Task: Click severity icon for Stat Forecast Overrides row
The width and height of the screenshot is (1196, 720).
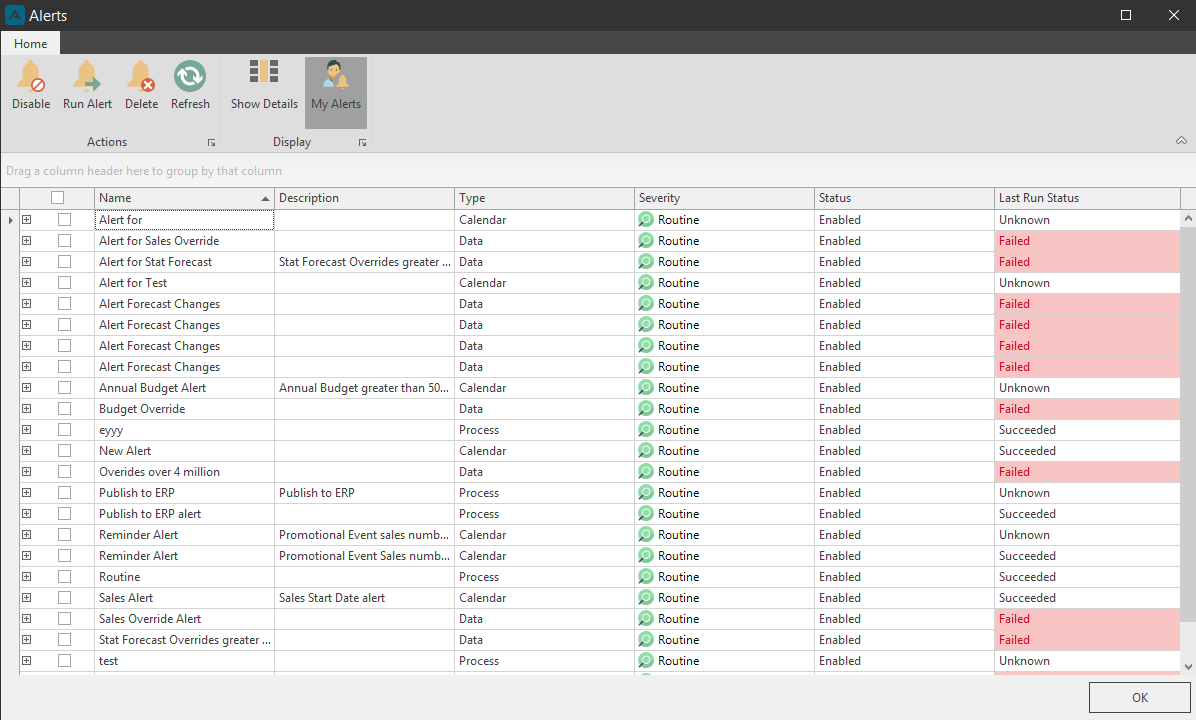Action: coord(646,640)
